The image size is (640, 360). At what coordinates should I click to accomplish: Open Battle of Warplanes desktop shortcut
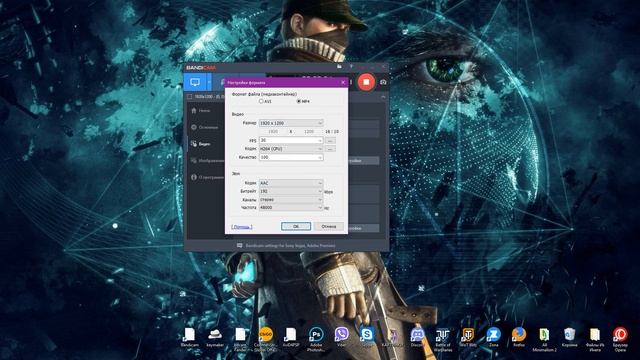[x=442, y=339]
